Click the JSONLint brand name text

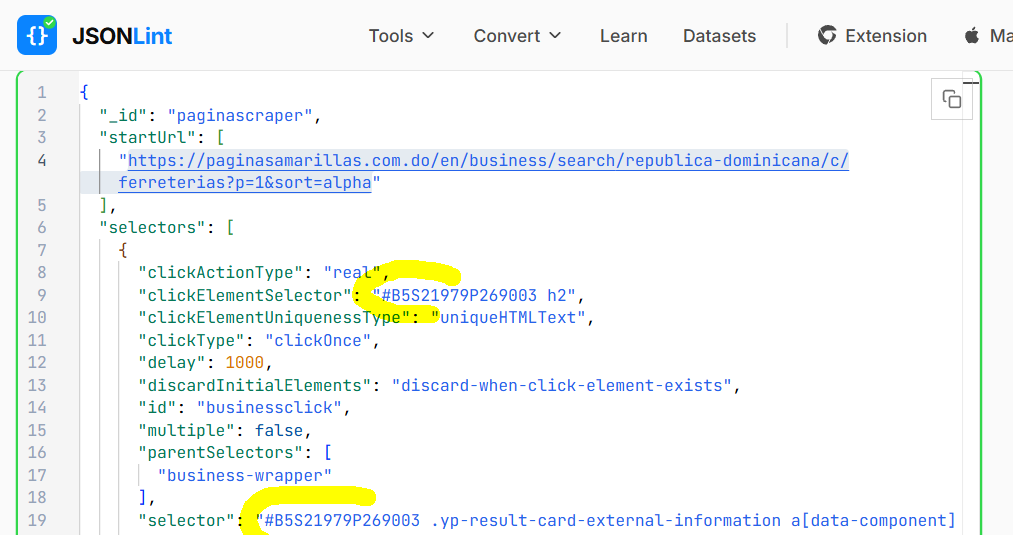[122, 36]
